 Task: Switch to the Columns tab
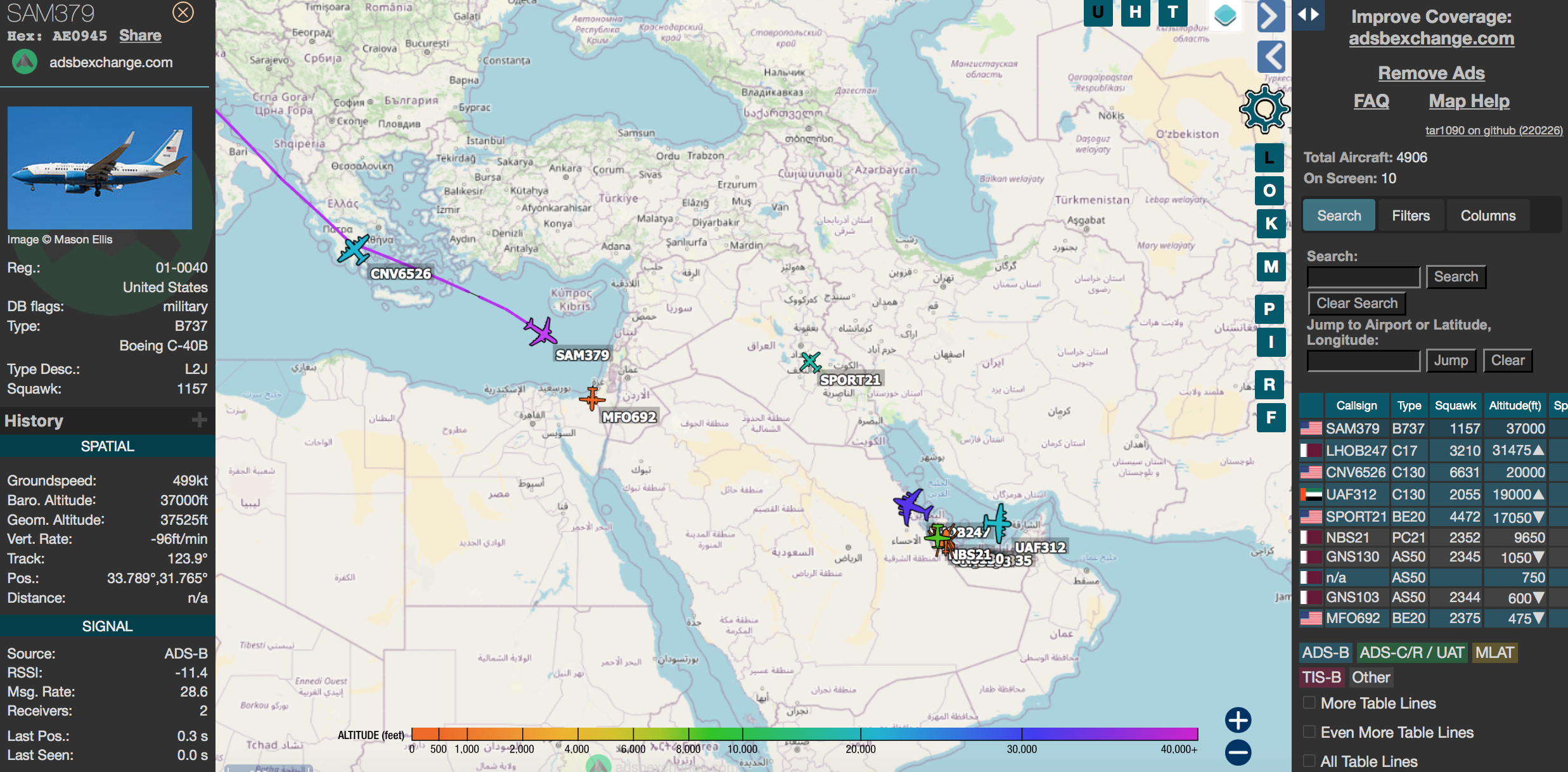(x=1488, y=216)
